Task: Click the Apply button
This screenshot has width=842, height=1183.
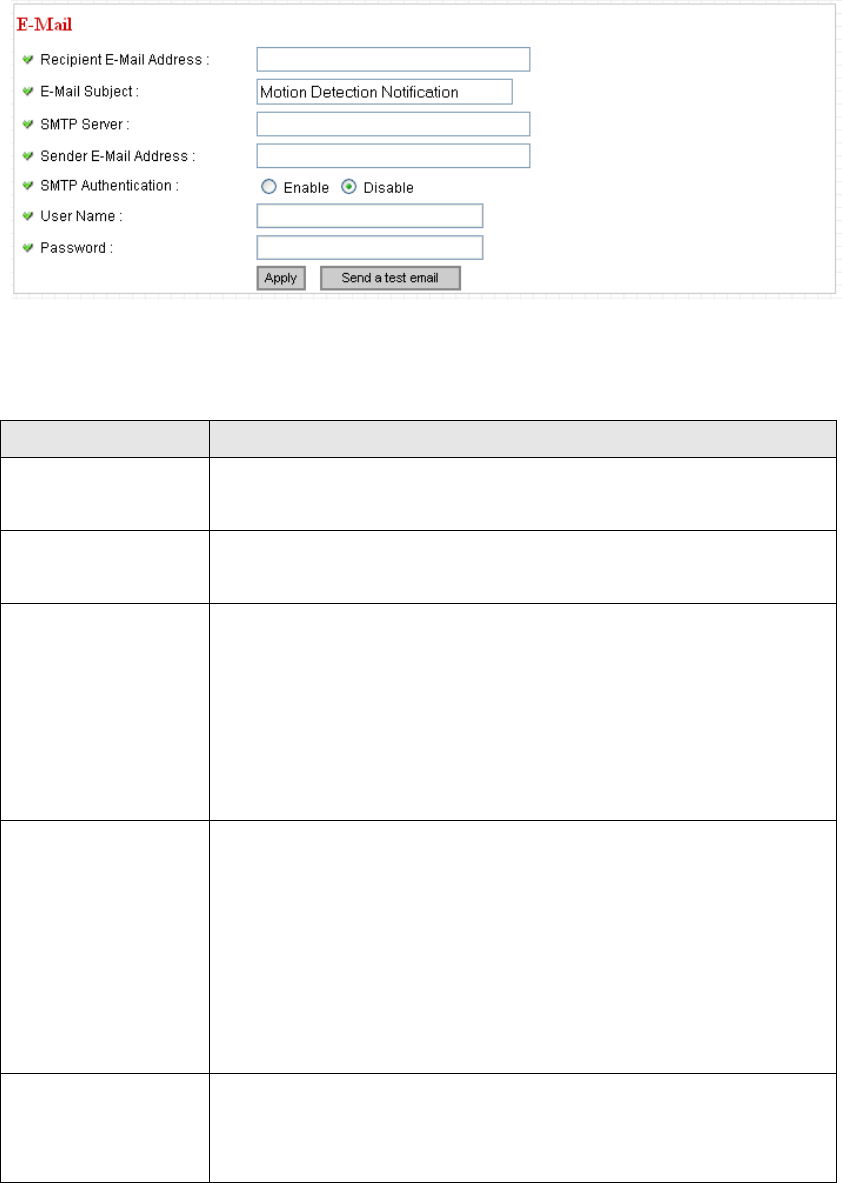Action: coord(281,278)
